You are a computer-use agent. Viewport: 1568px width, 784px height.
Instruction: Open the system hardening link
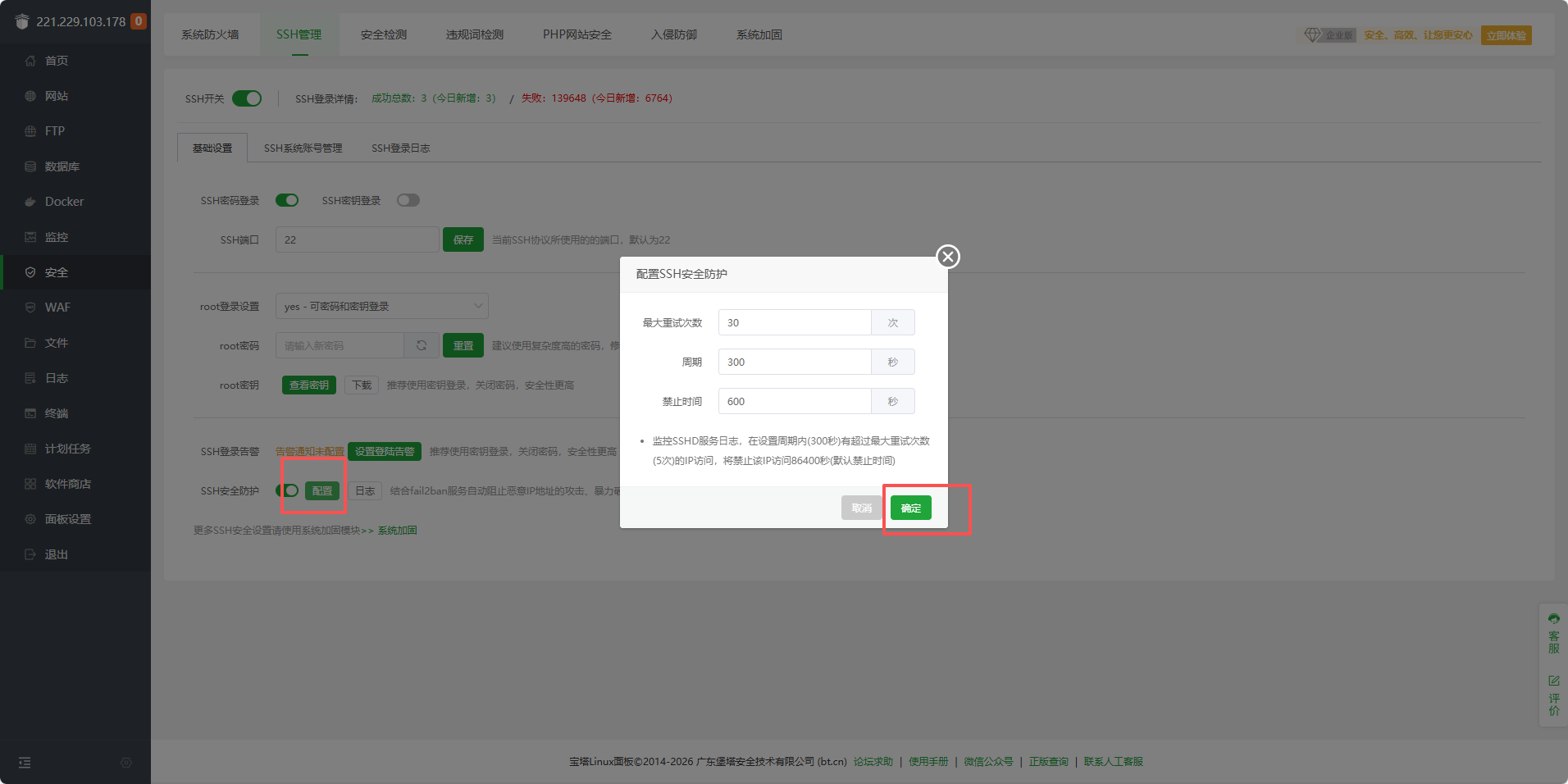pyautogui.click(x=397, y=531)
